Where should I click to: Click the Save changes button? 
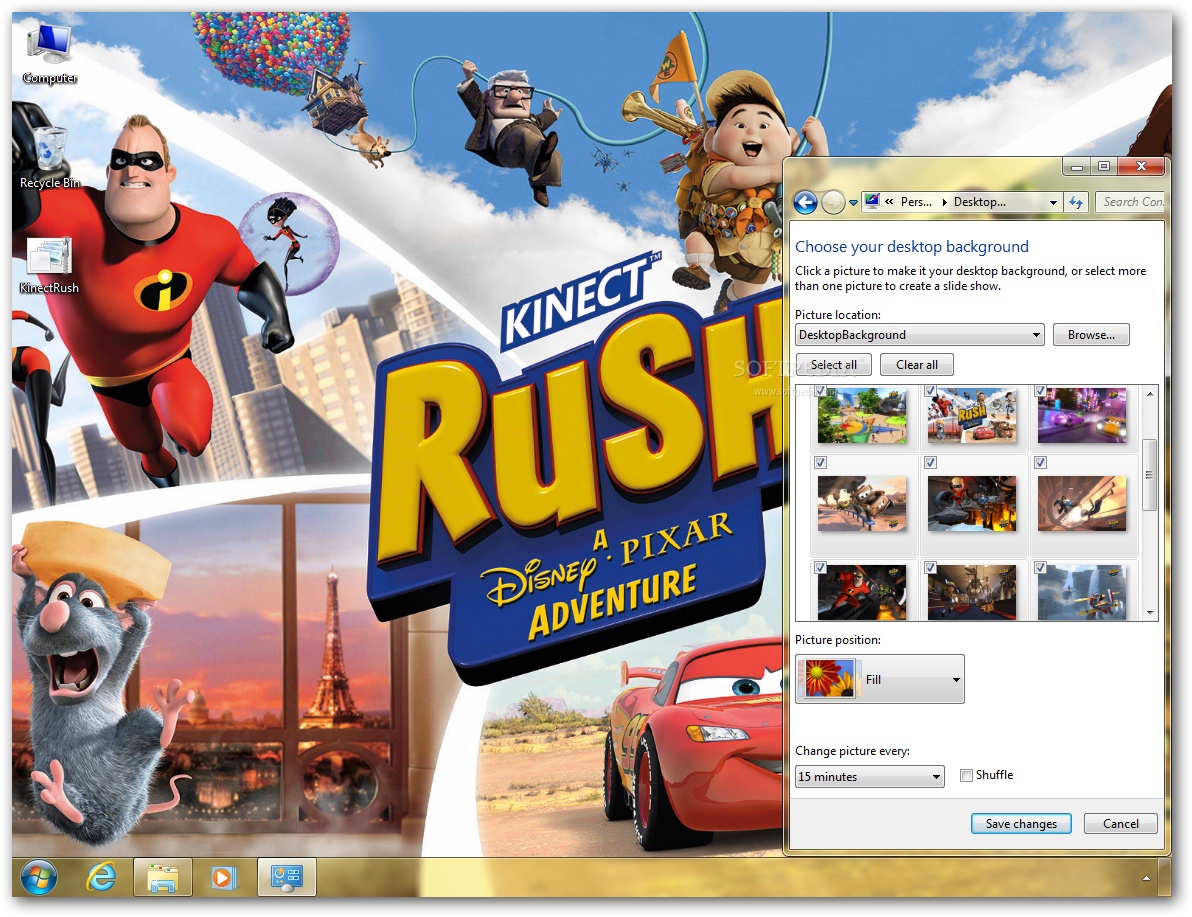click(1021, 823)
